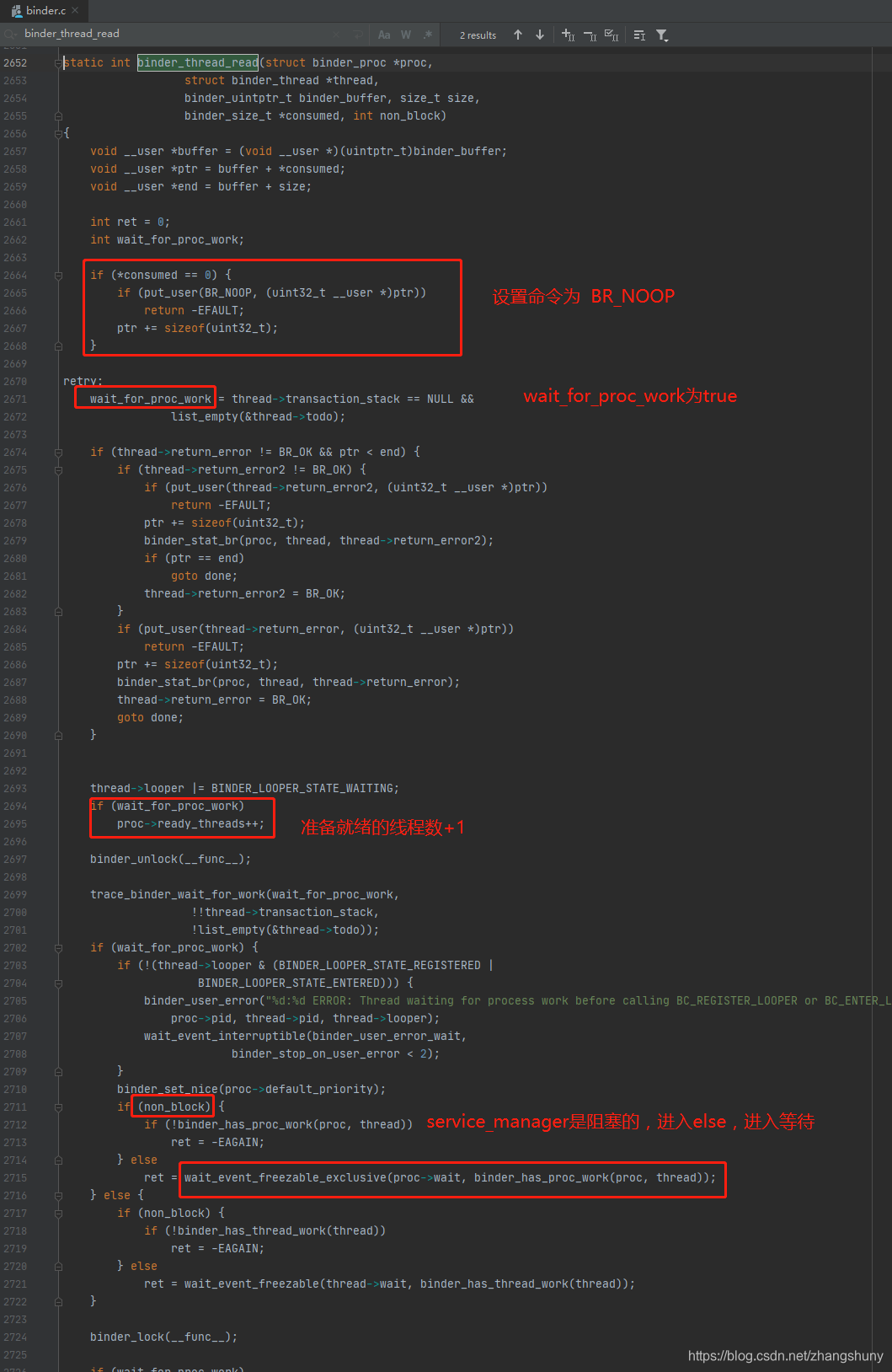Click binder_lock(__func__) call
This screenshot has width=892, height=1372.
pyautogui.click(x=163, y=1337)
